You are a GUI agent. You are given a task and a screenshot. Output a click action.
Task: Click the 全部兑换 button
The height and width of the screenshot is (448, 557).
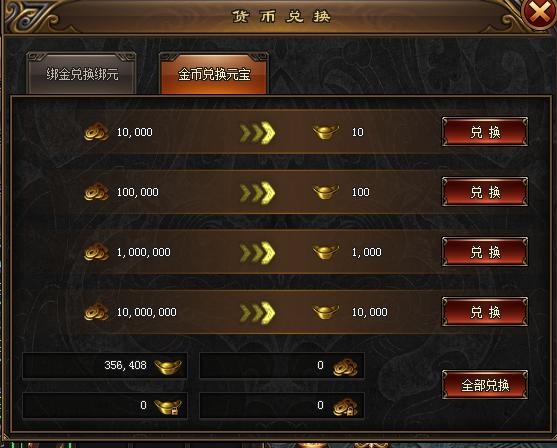click(485, 385)
